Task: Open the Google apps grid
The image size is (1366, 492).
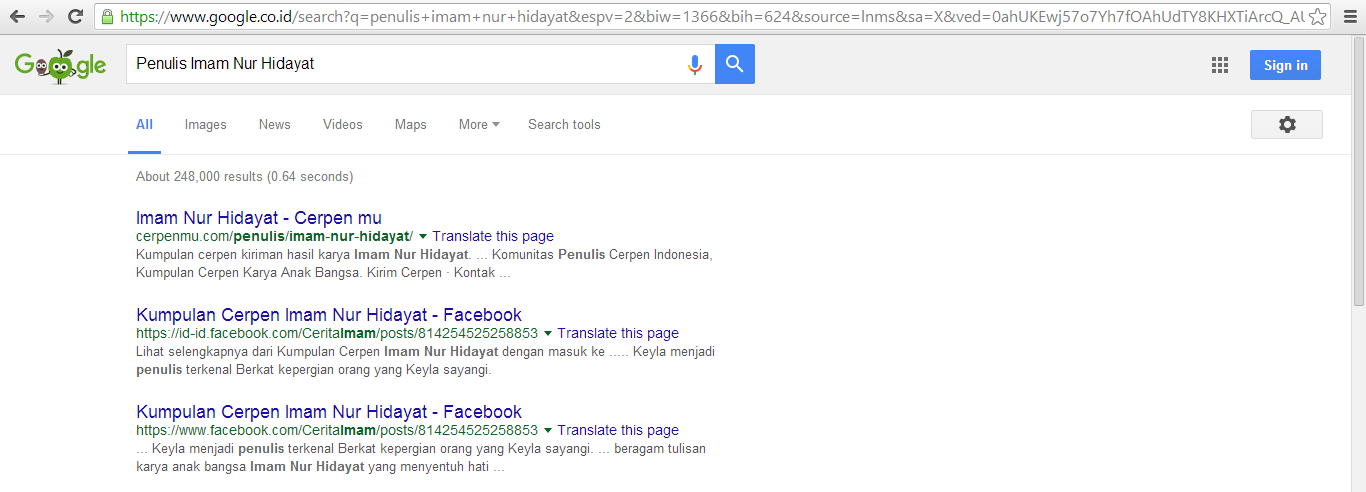Action: click(x=1220, y=65)
